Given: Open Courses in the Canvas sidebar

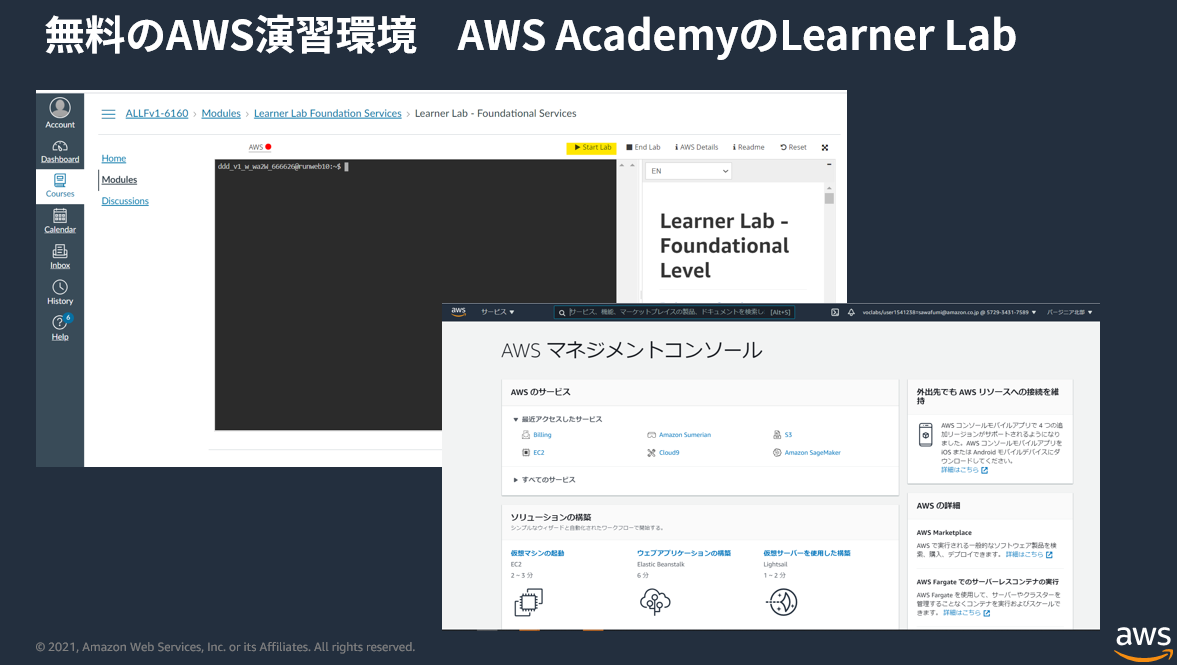Looking at the screenshot, I should (60, 185).
